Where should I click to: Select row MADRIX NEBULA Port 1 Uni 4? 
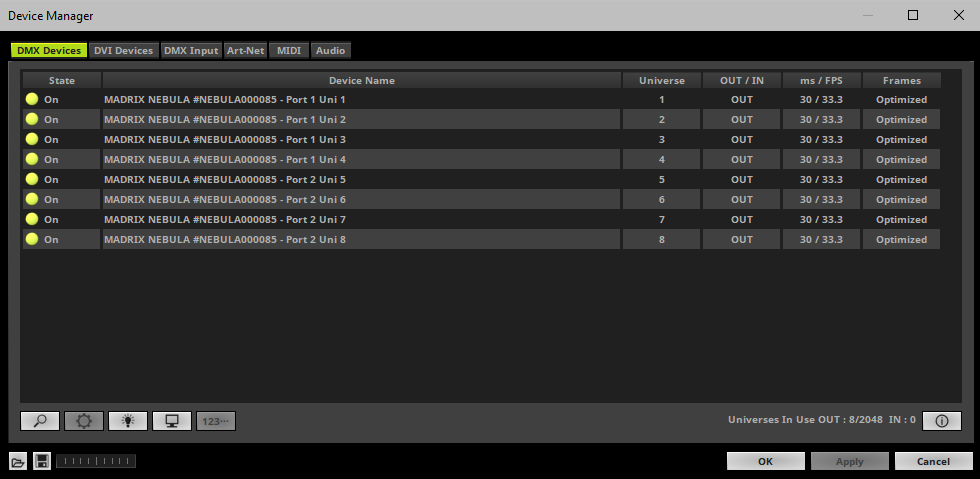coord(362,159)
